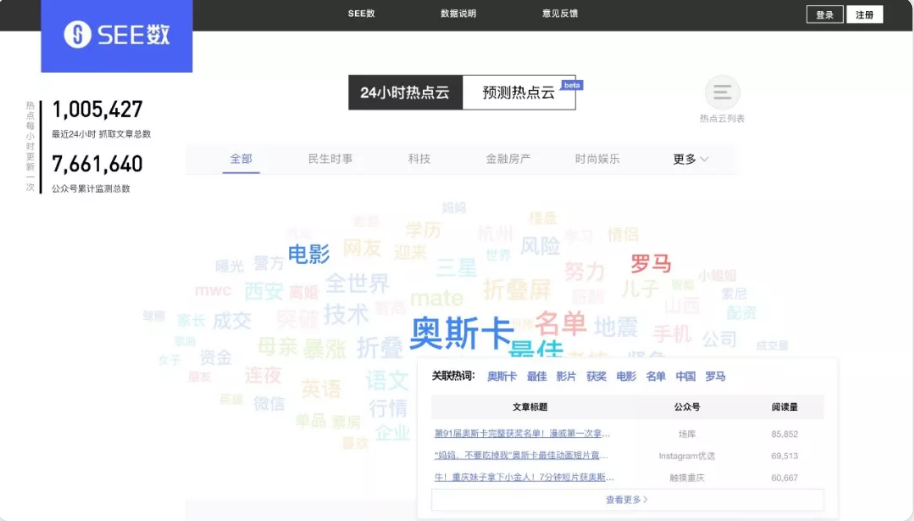Image resolution: width=914 pixels, height=521 pixels.
Task: Select the 民生时事 tab
Action: (x=330, y=159)
